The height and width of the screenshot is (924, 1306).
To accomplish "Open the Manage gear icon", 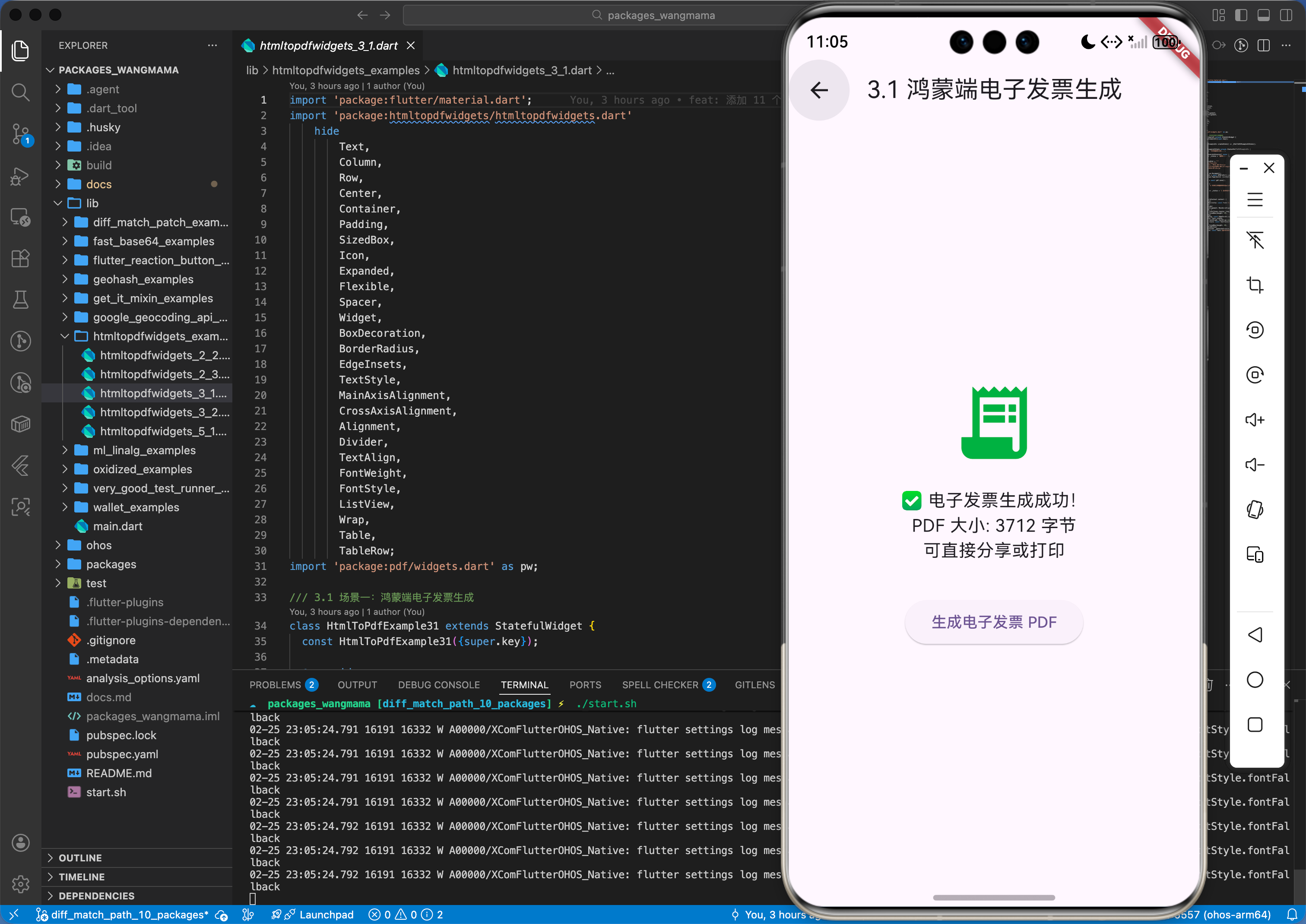I will (x=20, y=883).
